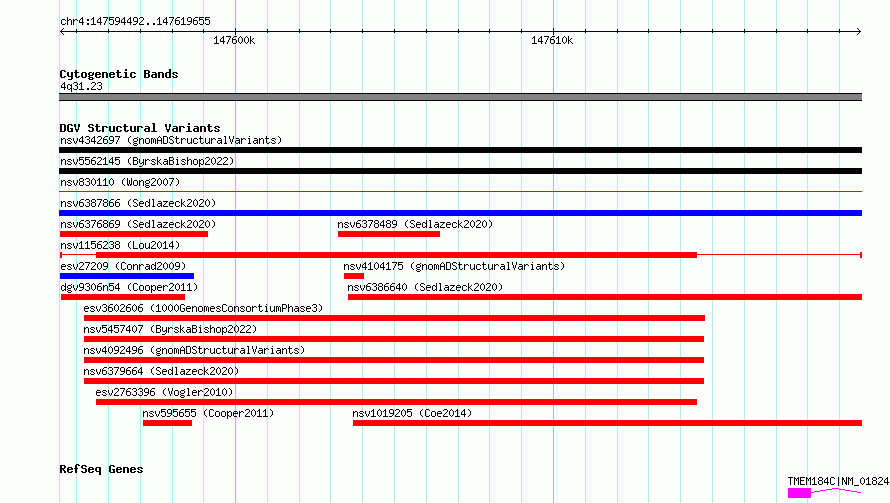Select the red bar under nsv595655

167,423
